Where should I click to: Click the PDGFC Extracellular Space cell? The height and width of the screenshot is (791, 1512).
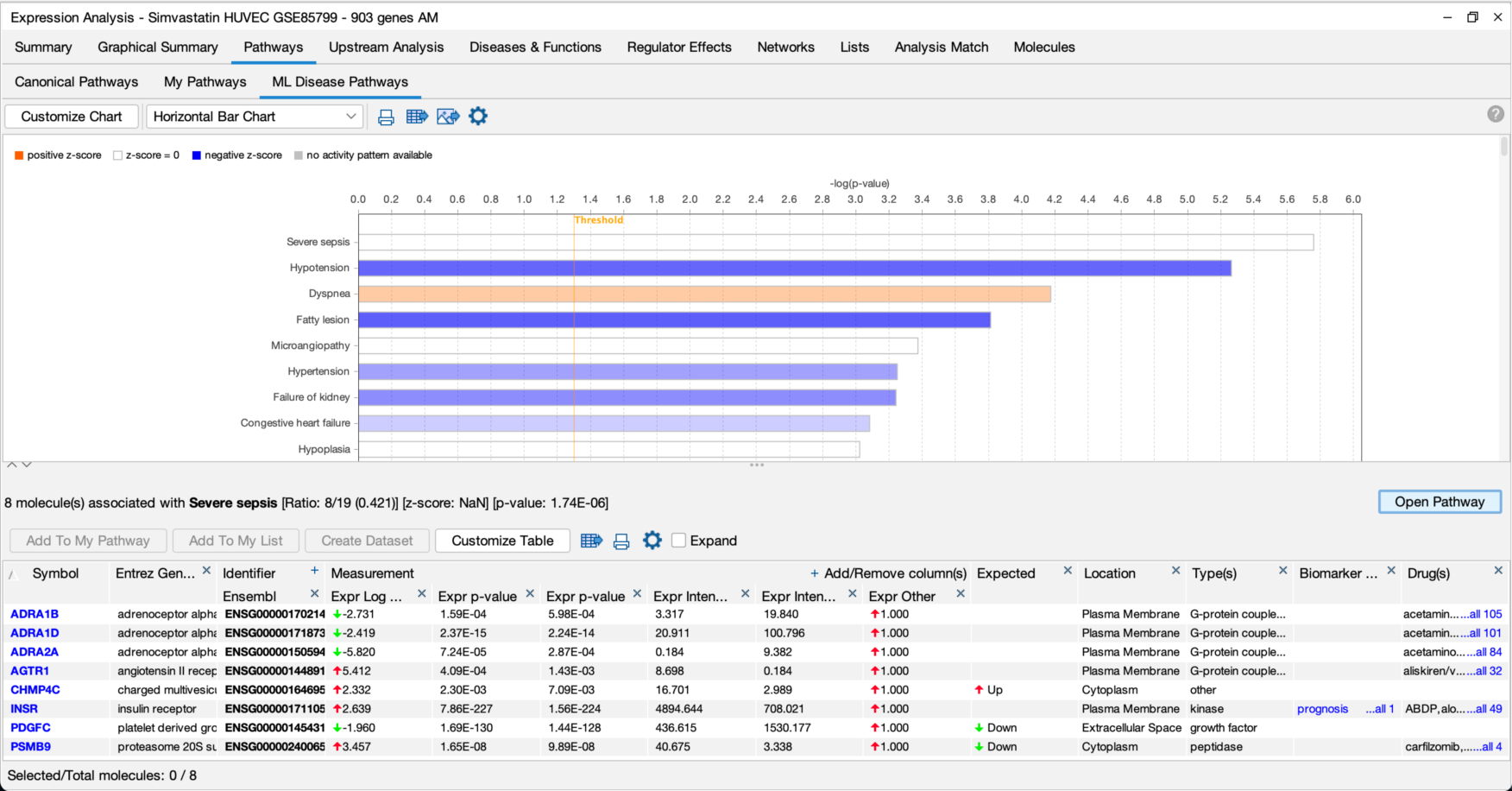1131,728
